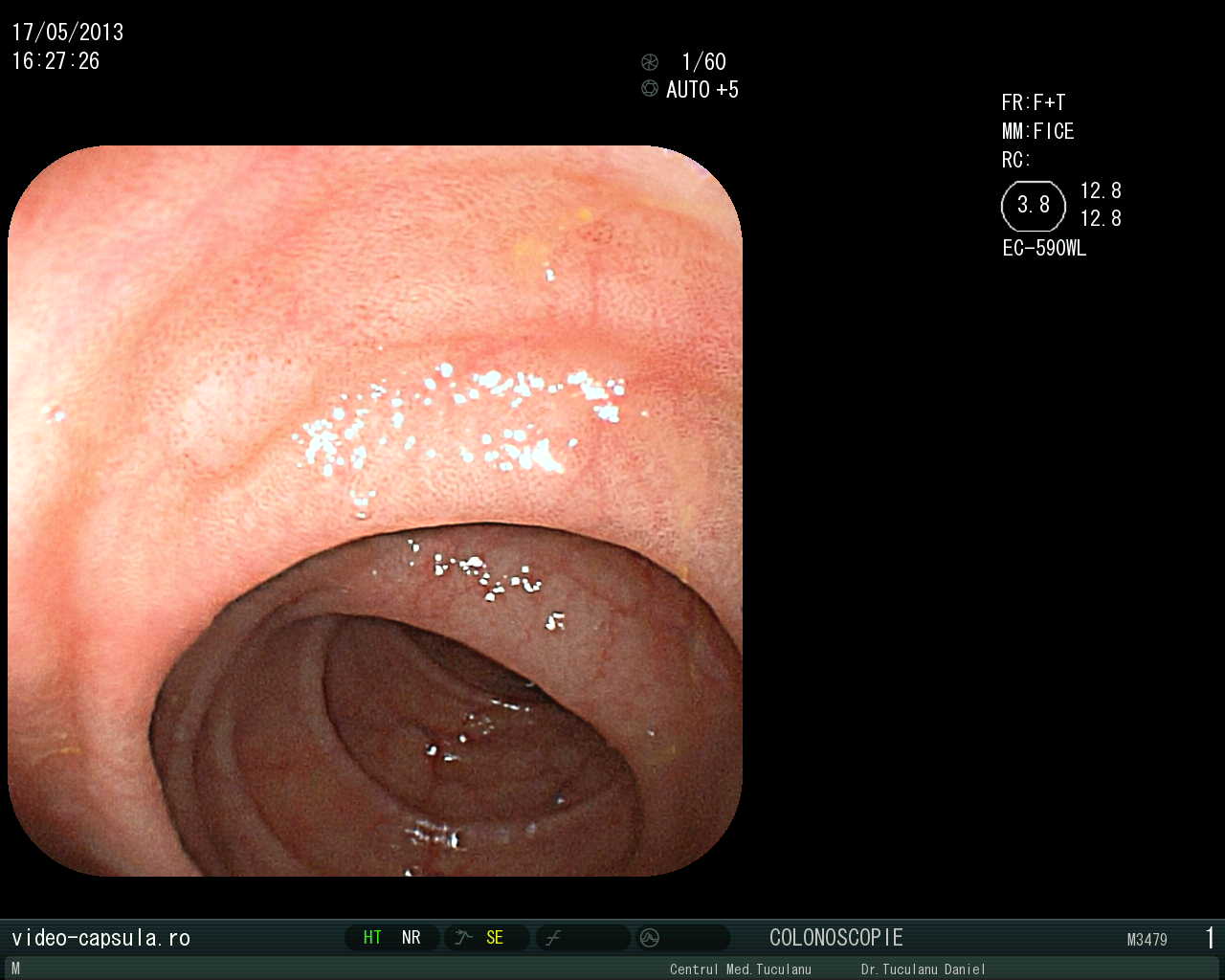Click the Dr.Tuculanu Daniel name
Image resolution: width=1225 pixels, height=980 pixels.
[x=924, y=969]
